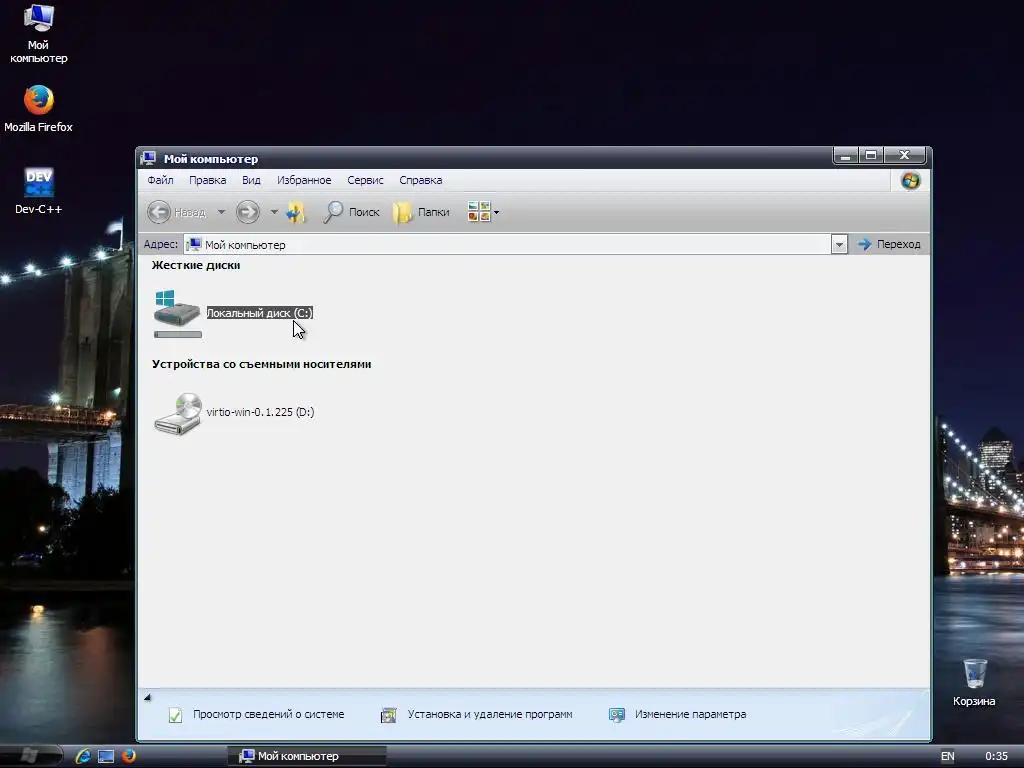
Task: Open the Правка menu
Action: (208, 180)
